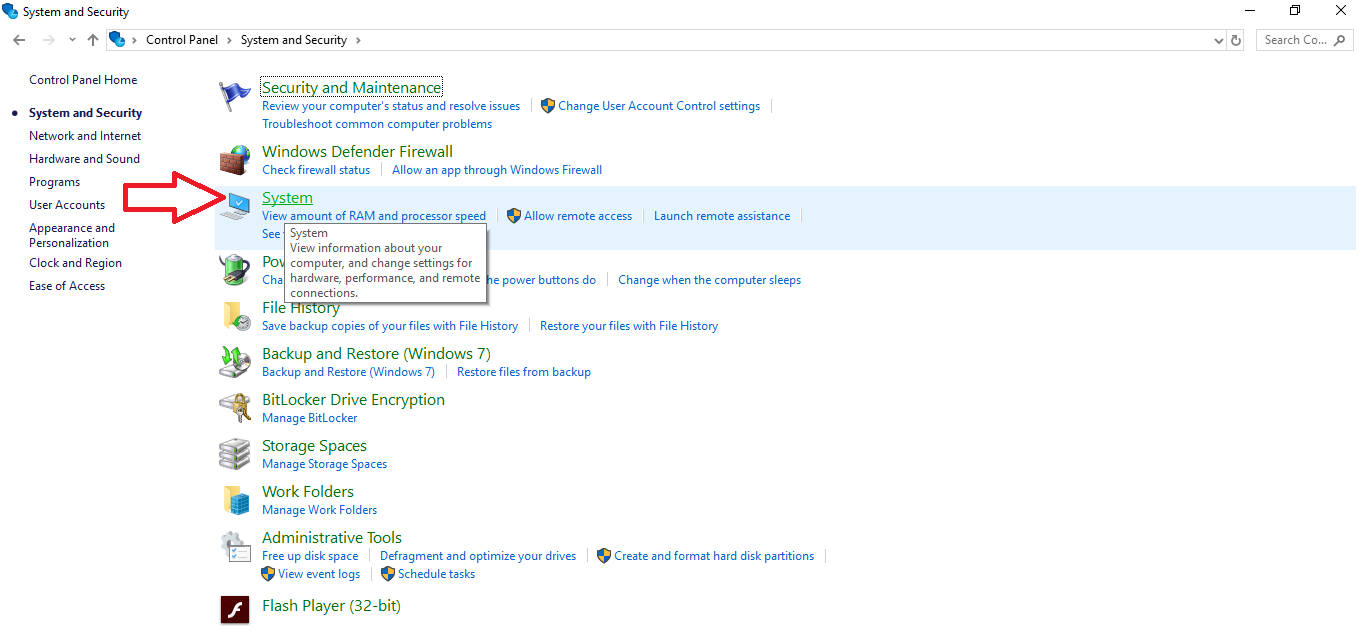
Task: Click Save backup copies with File History
Action: (390, 326)
